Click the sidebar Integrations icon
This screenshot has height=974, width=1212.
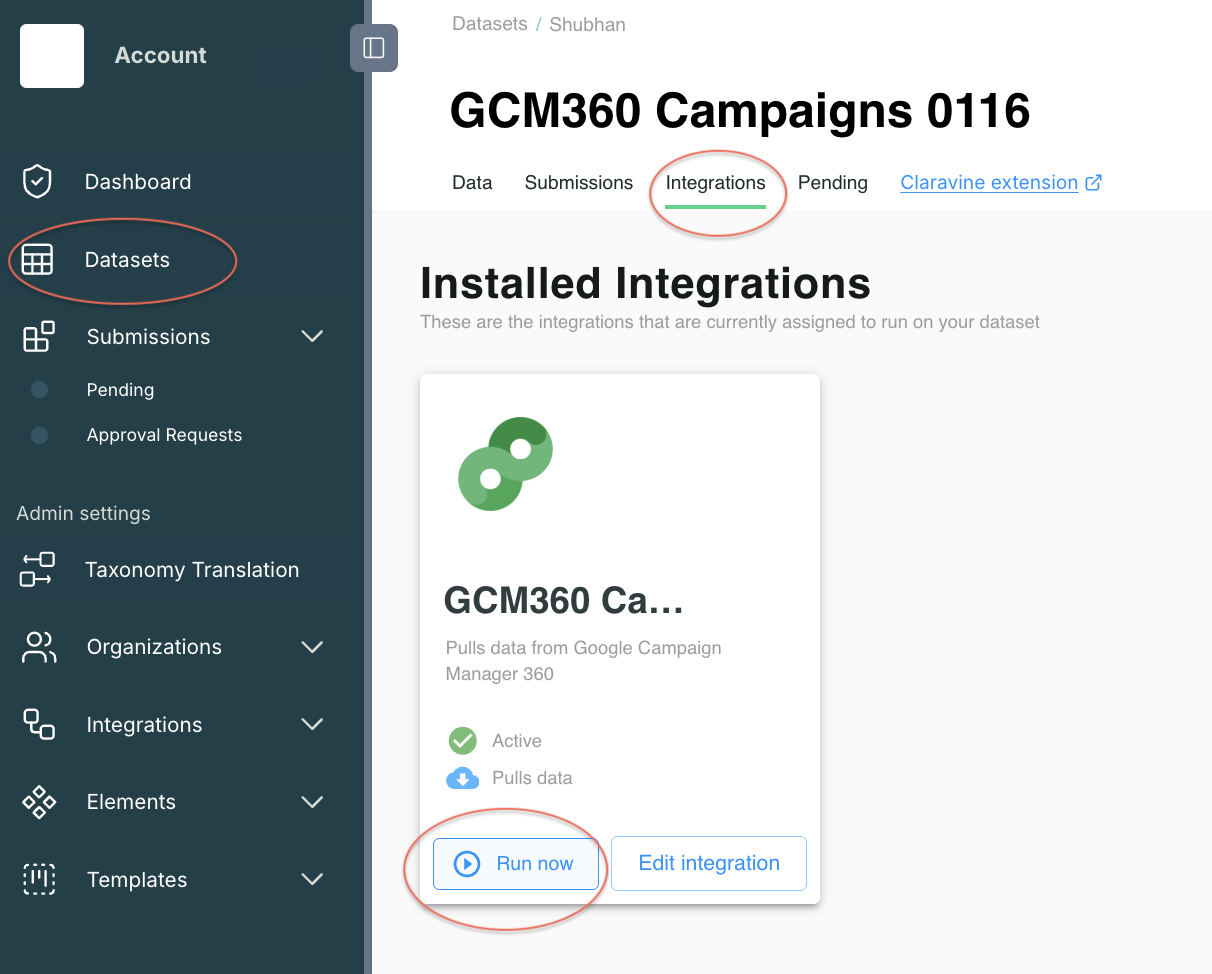click(38, 724)
